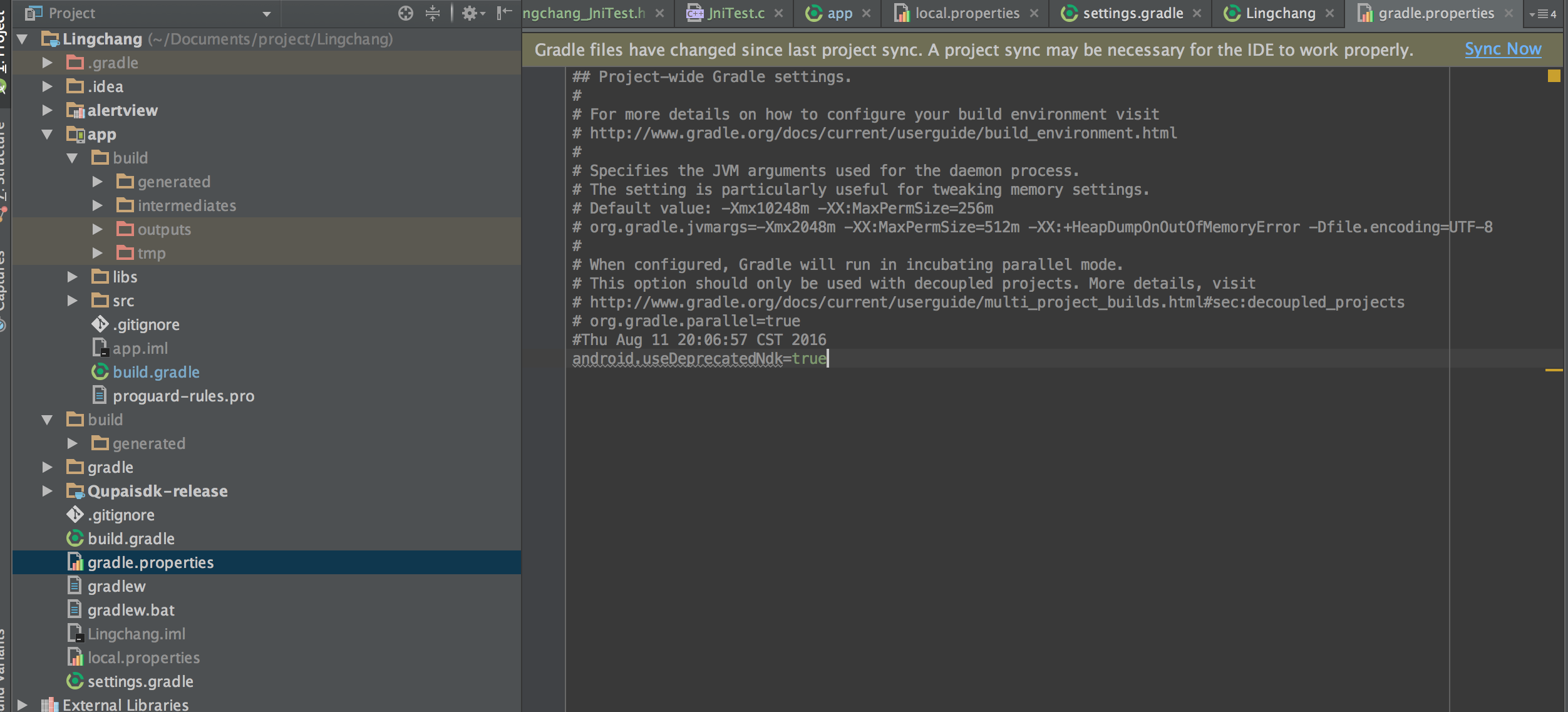Click the Scroll from Source target icon
The height and width of the screenshot is (712, 1568).
[406, 13]
